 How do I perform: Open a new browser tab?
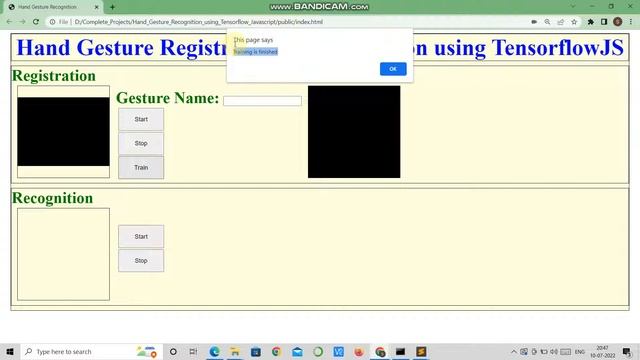coord(112,7)
